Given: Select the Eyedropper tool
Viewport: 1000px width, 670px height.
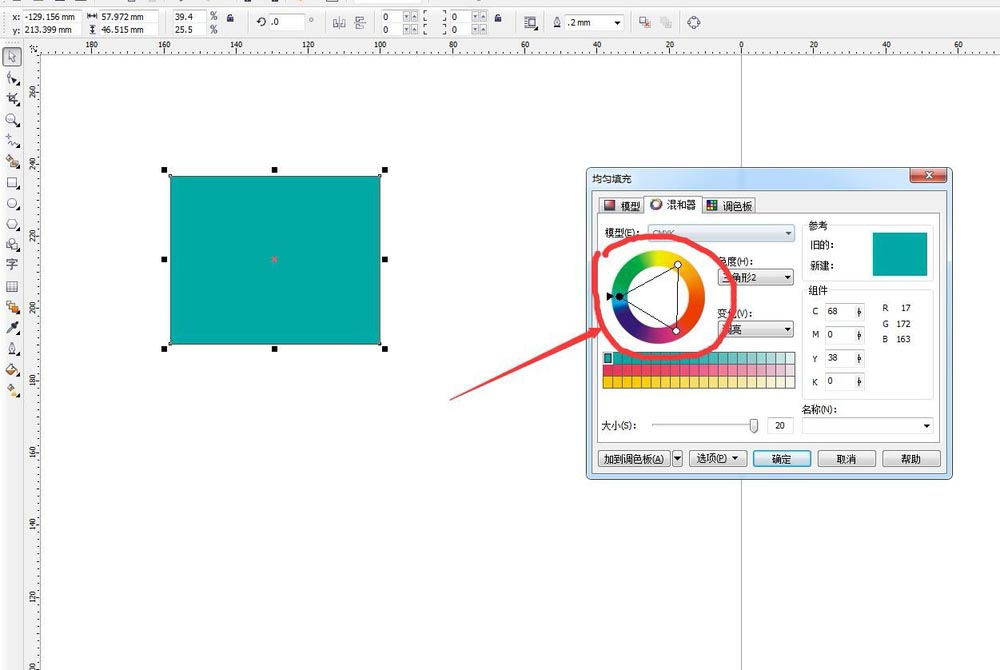Looking at the screenshot, I should pos(12,328).
